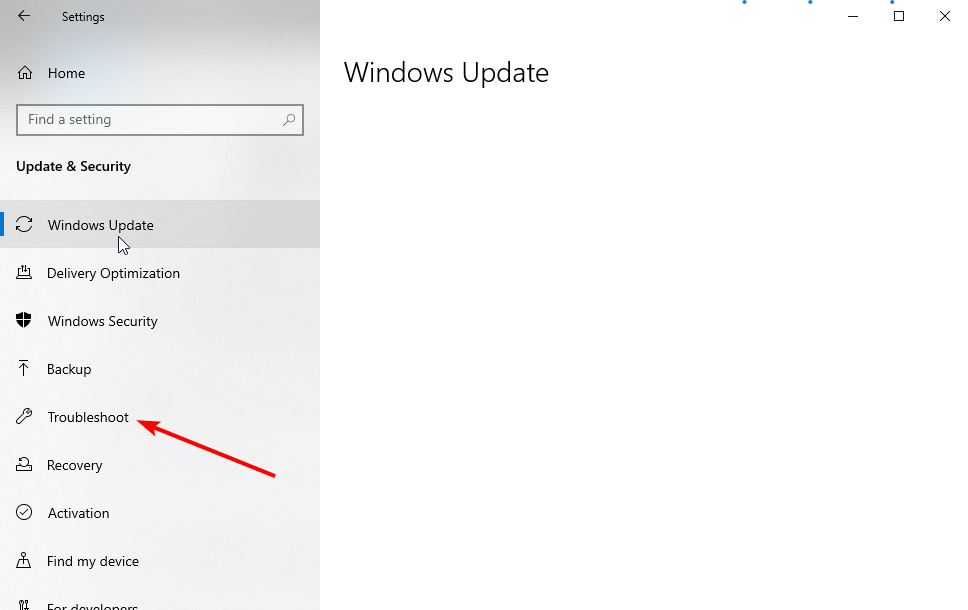
Task: Select Activation in the sidebar
Action: (x=160, y=513)
